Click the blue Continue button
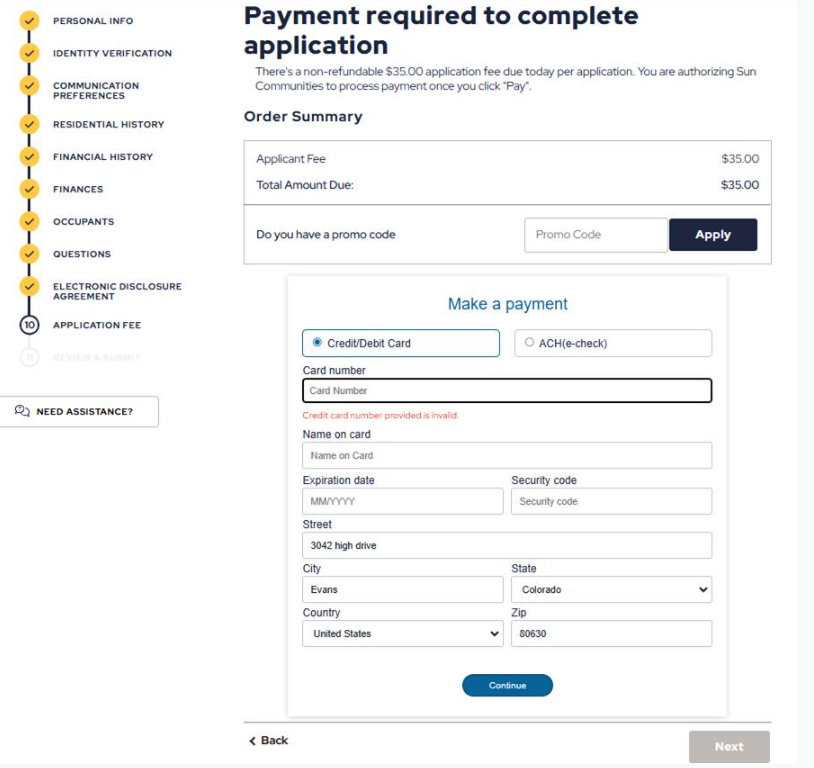The height and width of the screenshot is (768, 814). tap(507, 685)
